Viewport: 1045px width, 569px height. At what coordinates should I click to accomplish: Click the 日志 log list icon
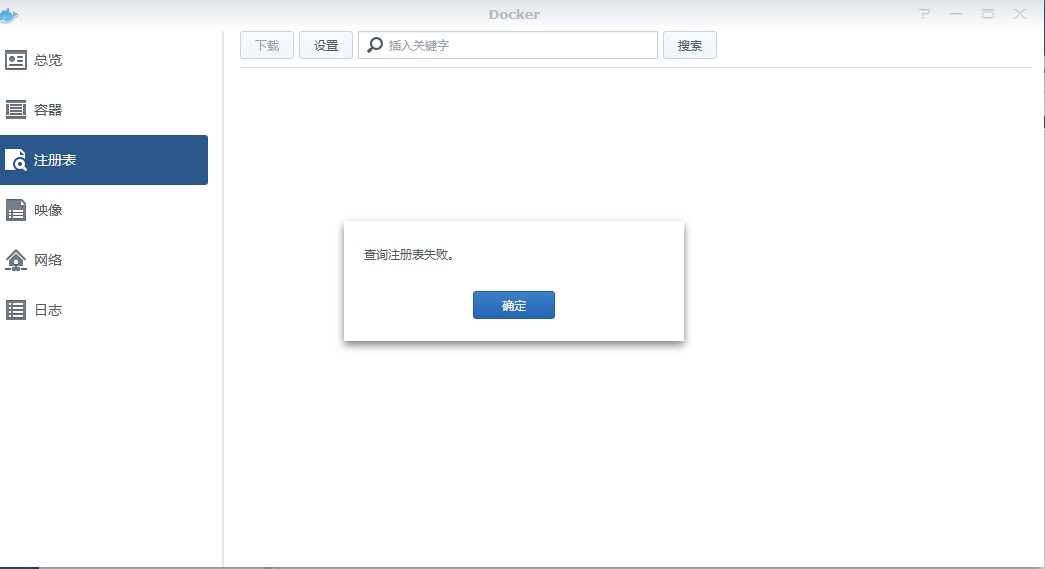pos(16,310)
